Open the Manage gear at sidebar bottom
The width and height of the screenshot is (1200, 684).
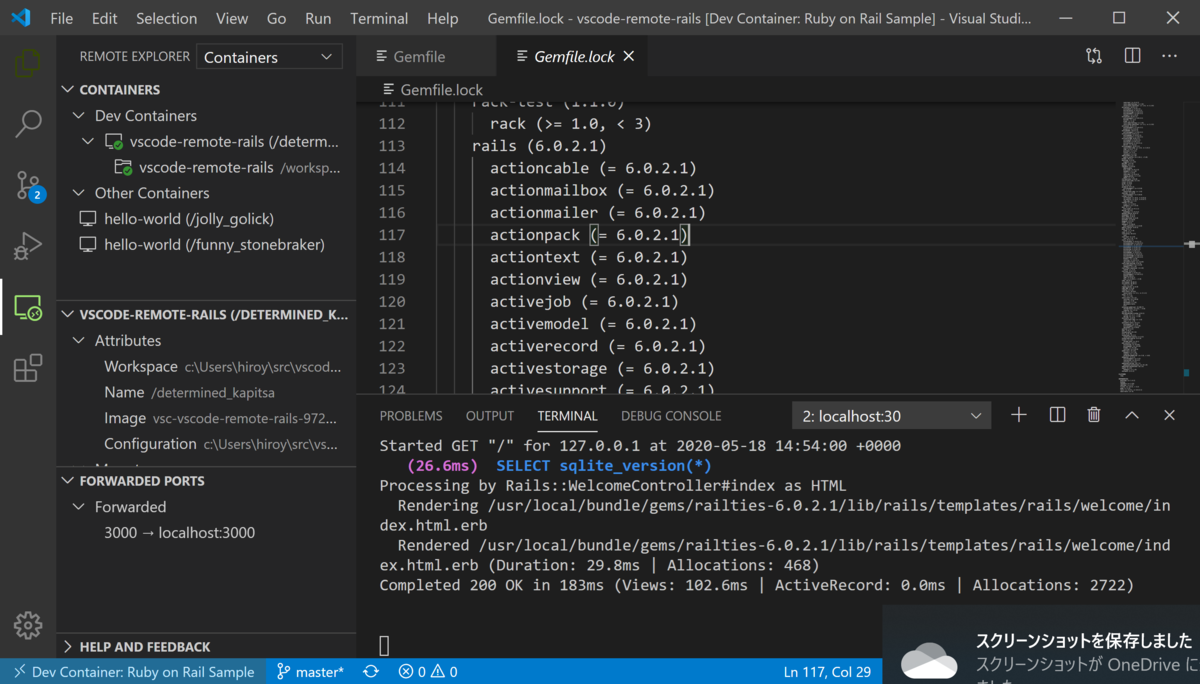[28, 626]
